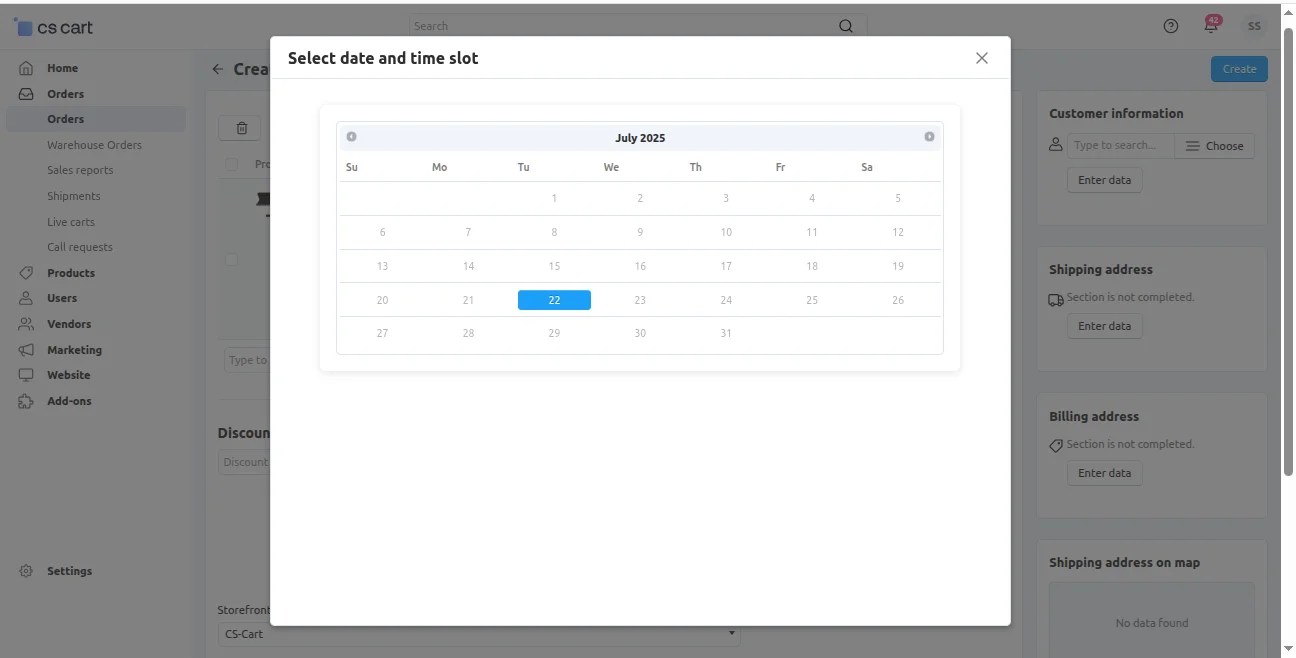This screenshot has width=1296, height=658.
Task: Pick July 1 in the calendar
Action: point(554,198)
